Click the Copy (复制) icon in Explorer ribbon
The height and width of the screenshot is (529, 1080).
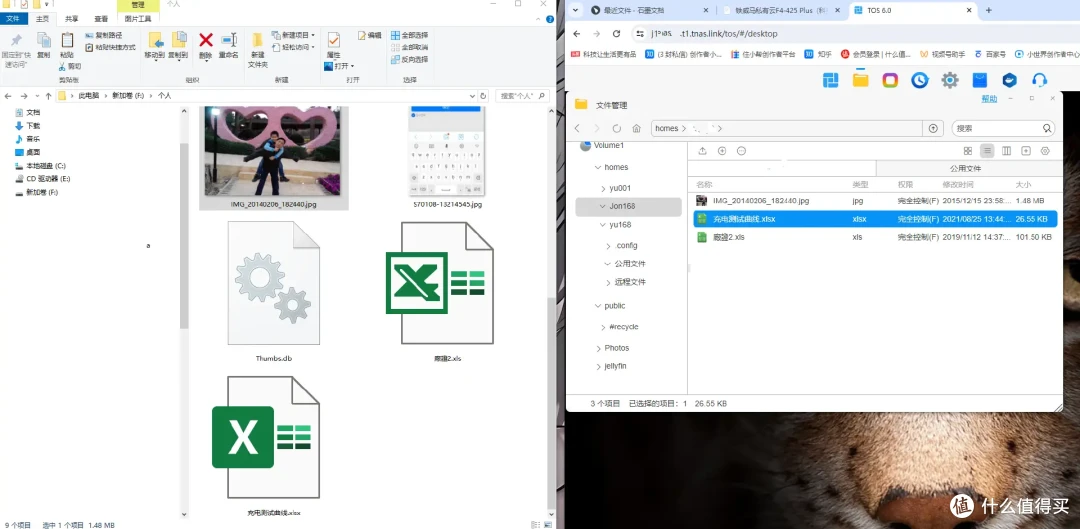43,40
